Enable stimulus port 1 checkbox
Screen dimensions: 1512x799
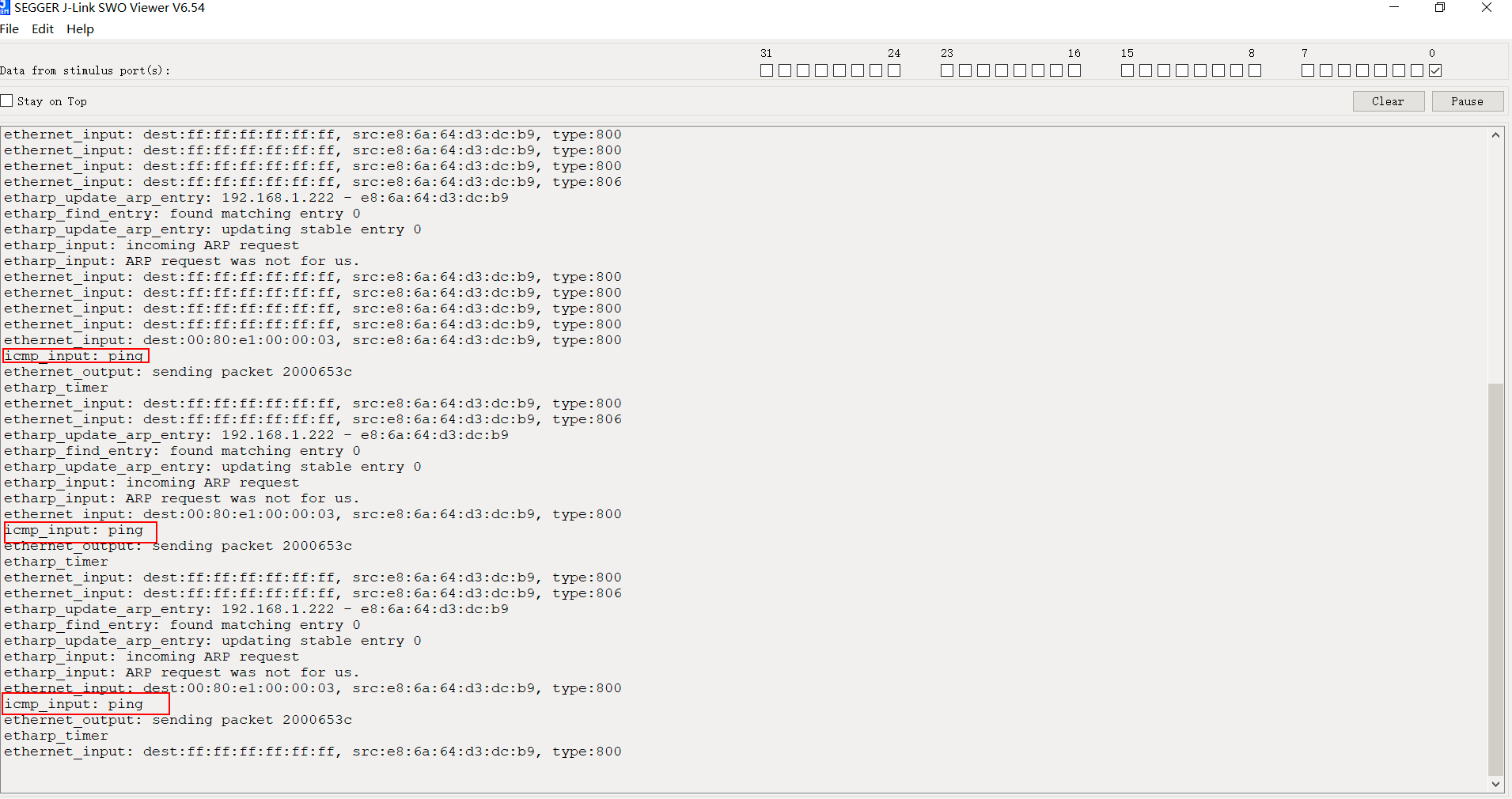pyautogui.click(x=1415, y=70)
